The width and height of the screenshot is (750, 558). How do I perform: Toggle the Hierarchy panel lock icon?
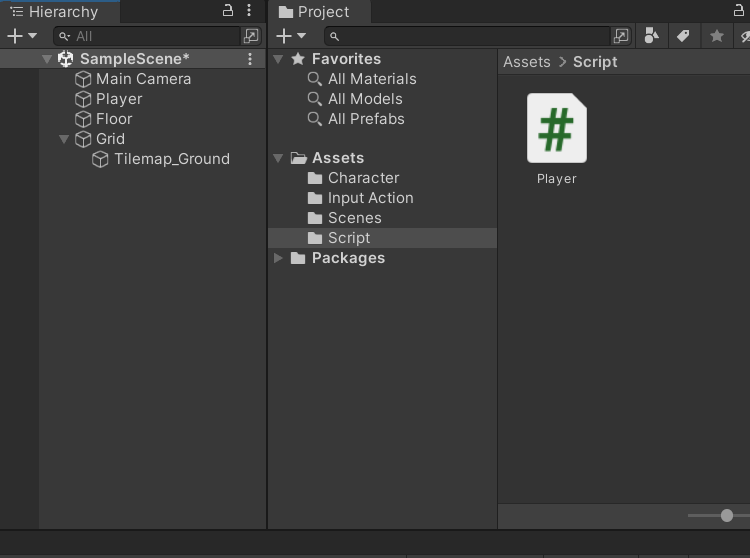tap(228, 11)
